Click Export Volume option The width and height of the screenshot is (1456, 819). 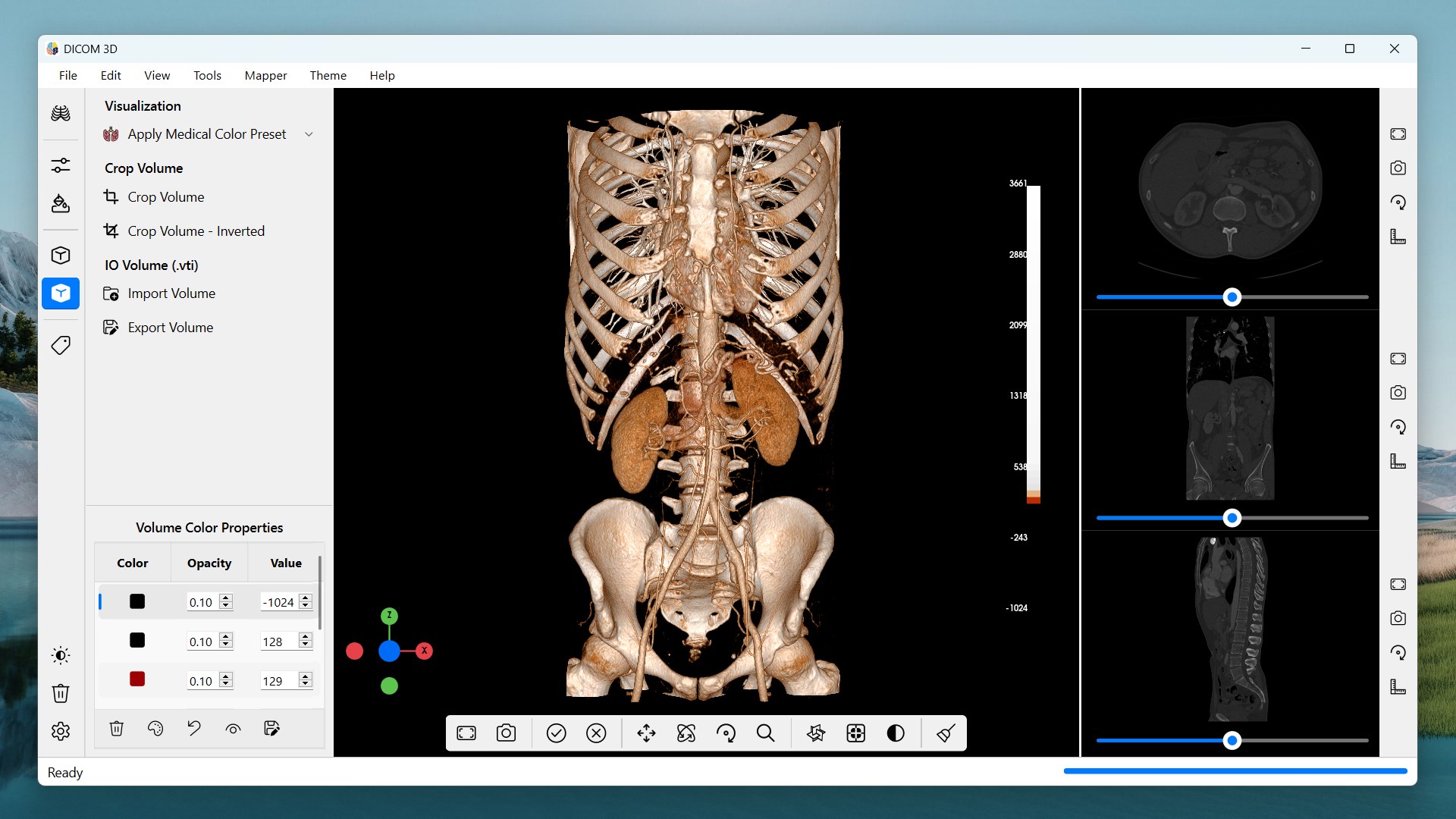coord(170,328)
